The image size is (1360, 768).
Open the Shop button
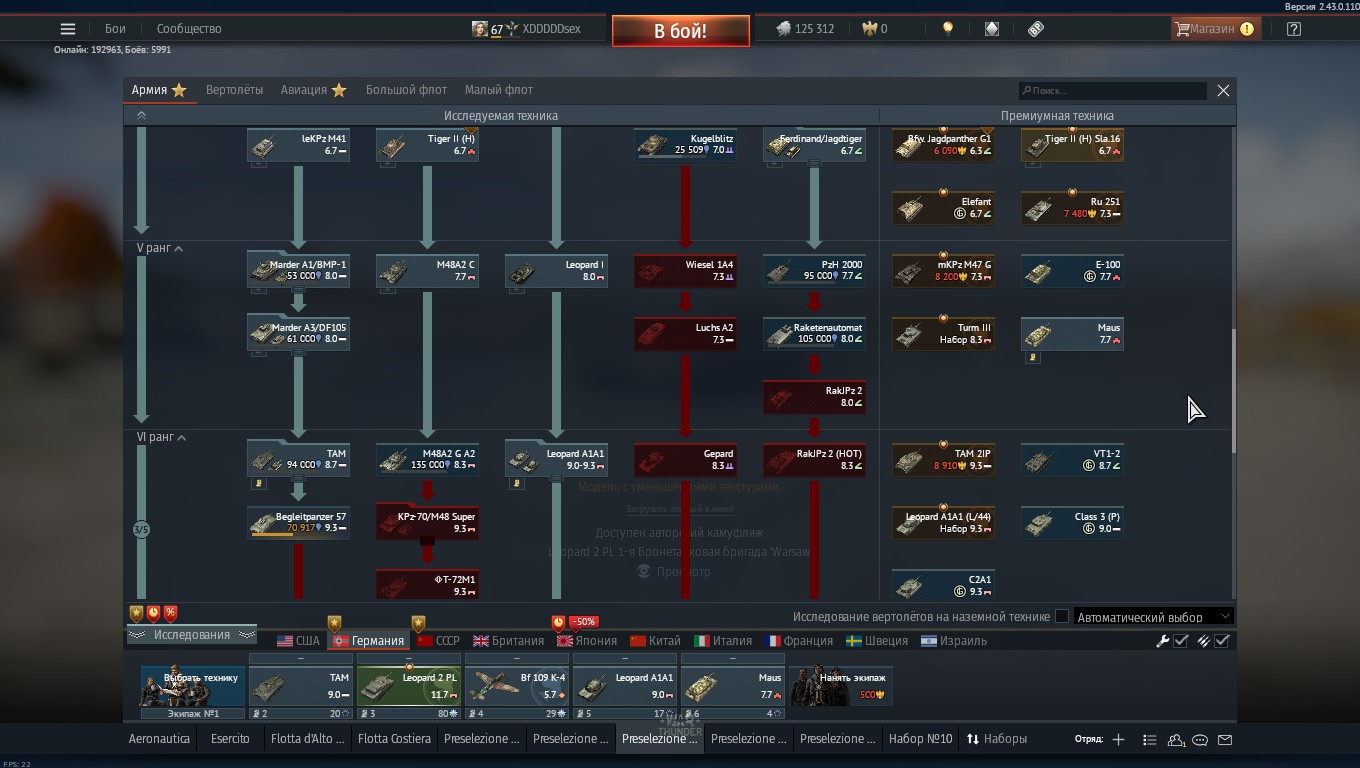pyautogui.click(x=1214, y=29)
